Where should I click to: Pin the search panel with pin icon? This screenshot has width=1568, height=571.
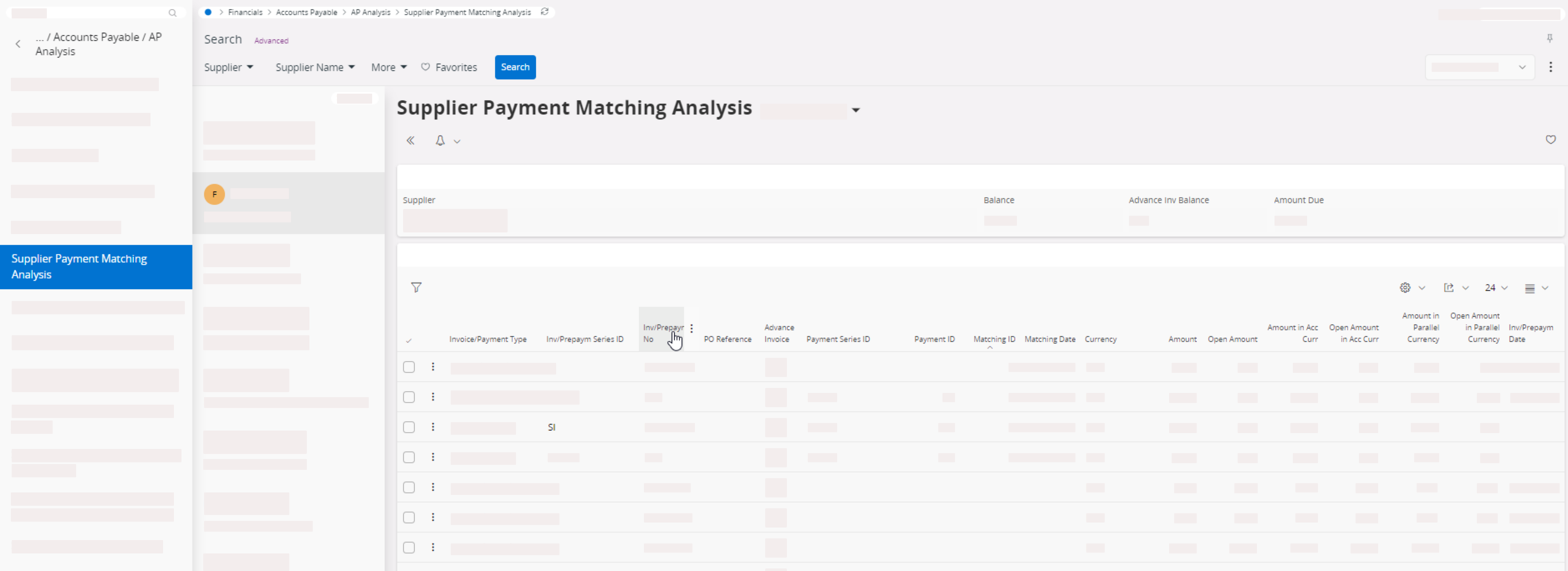click(x=1550, y=38)
